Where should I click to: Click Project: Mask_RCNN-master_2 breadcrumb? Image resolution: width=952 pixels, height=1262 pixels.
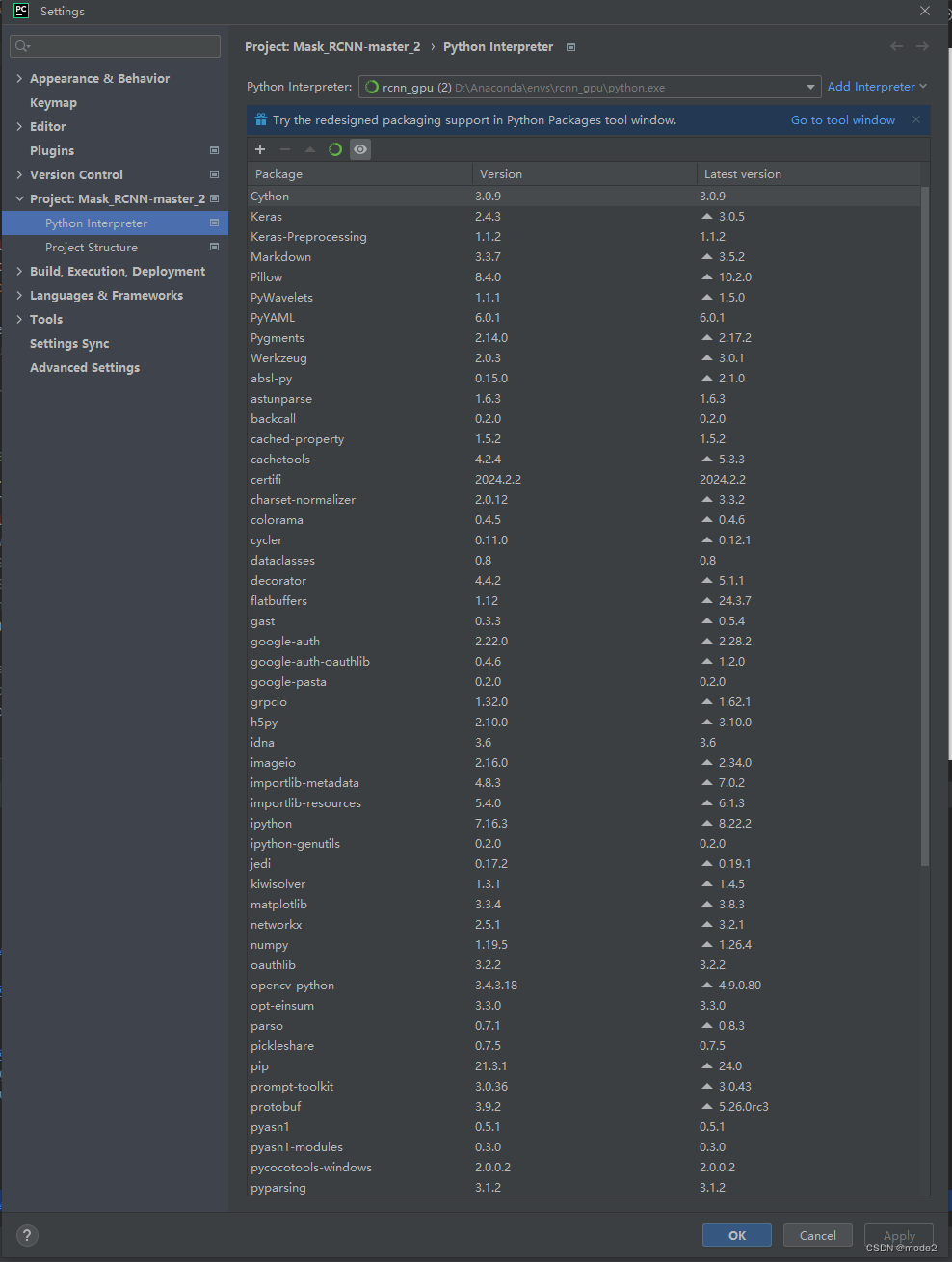(332, 46)
